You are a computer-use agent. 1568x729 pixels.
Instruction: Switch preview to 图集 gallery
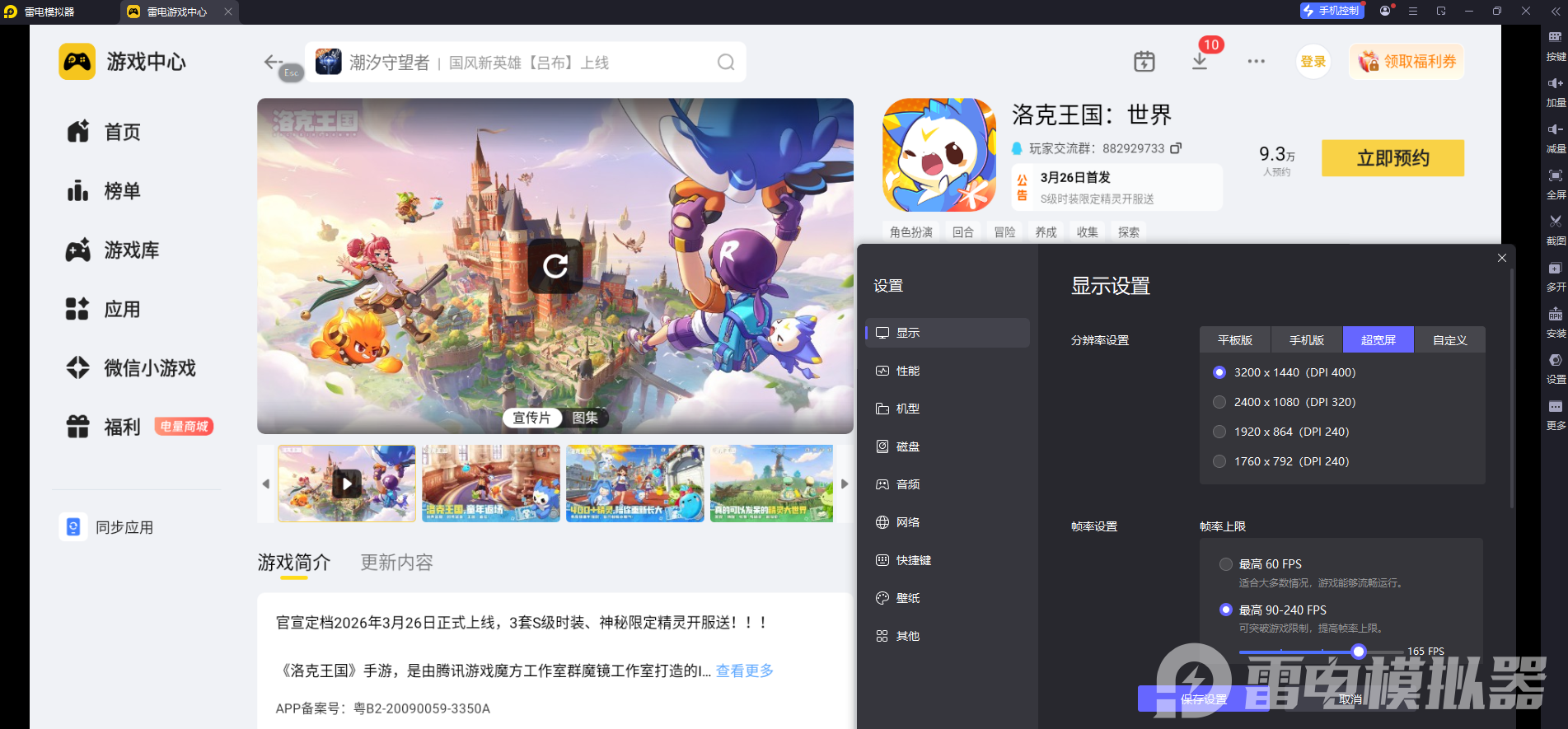[585, 418]
